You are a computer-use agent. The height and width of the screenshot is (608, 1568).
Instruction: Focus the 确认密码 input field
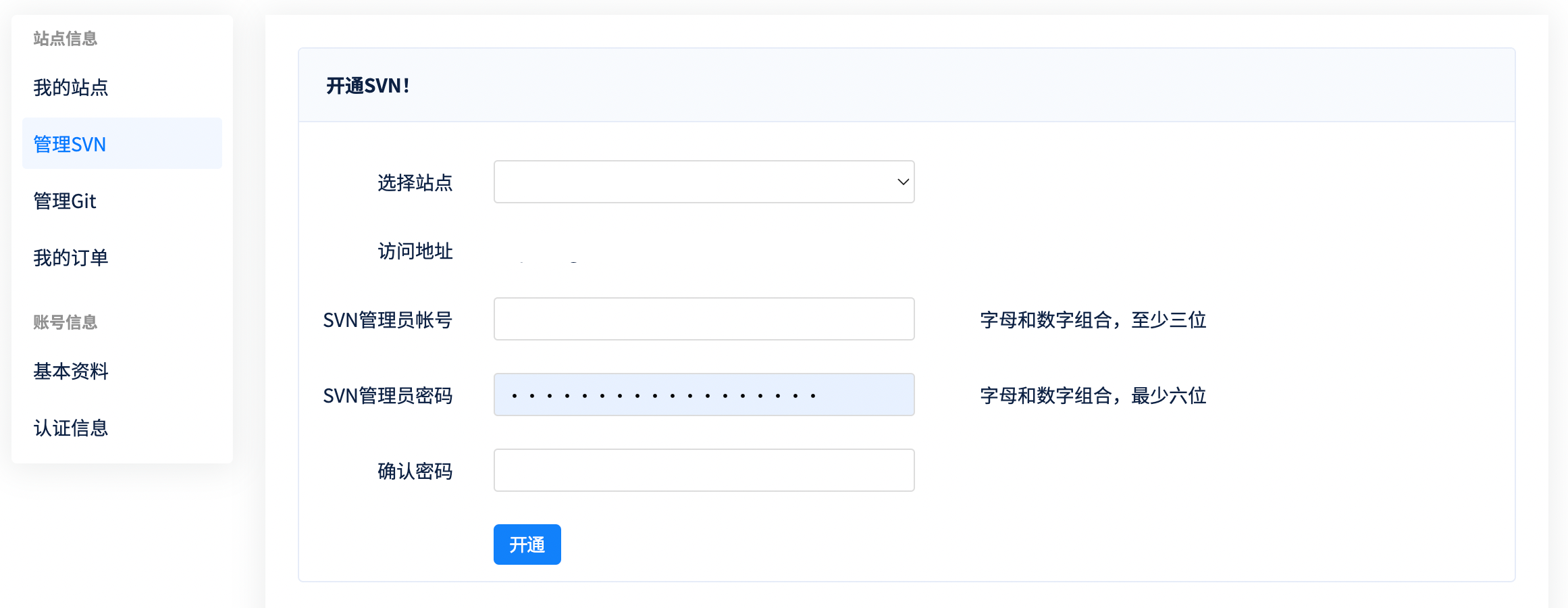pyautogui.click(x=704, y=470)
